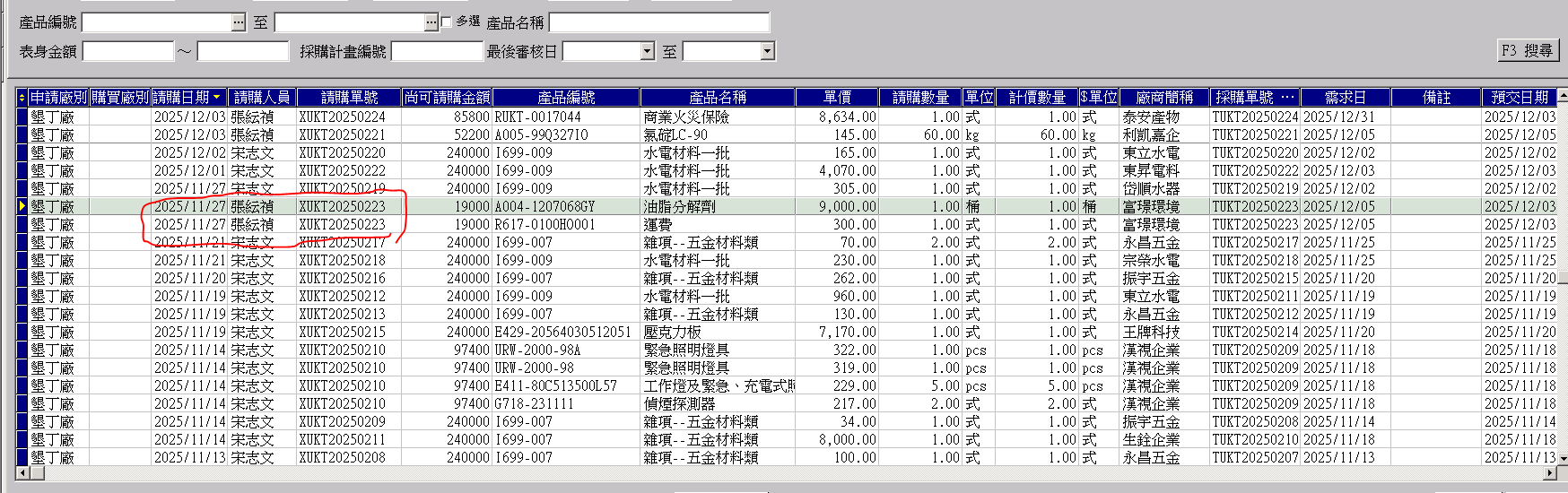1568x493 pixels.
Task: Open lookup button for starting 產品編號 field
Action: point(239,22)
